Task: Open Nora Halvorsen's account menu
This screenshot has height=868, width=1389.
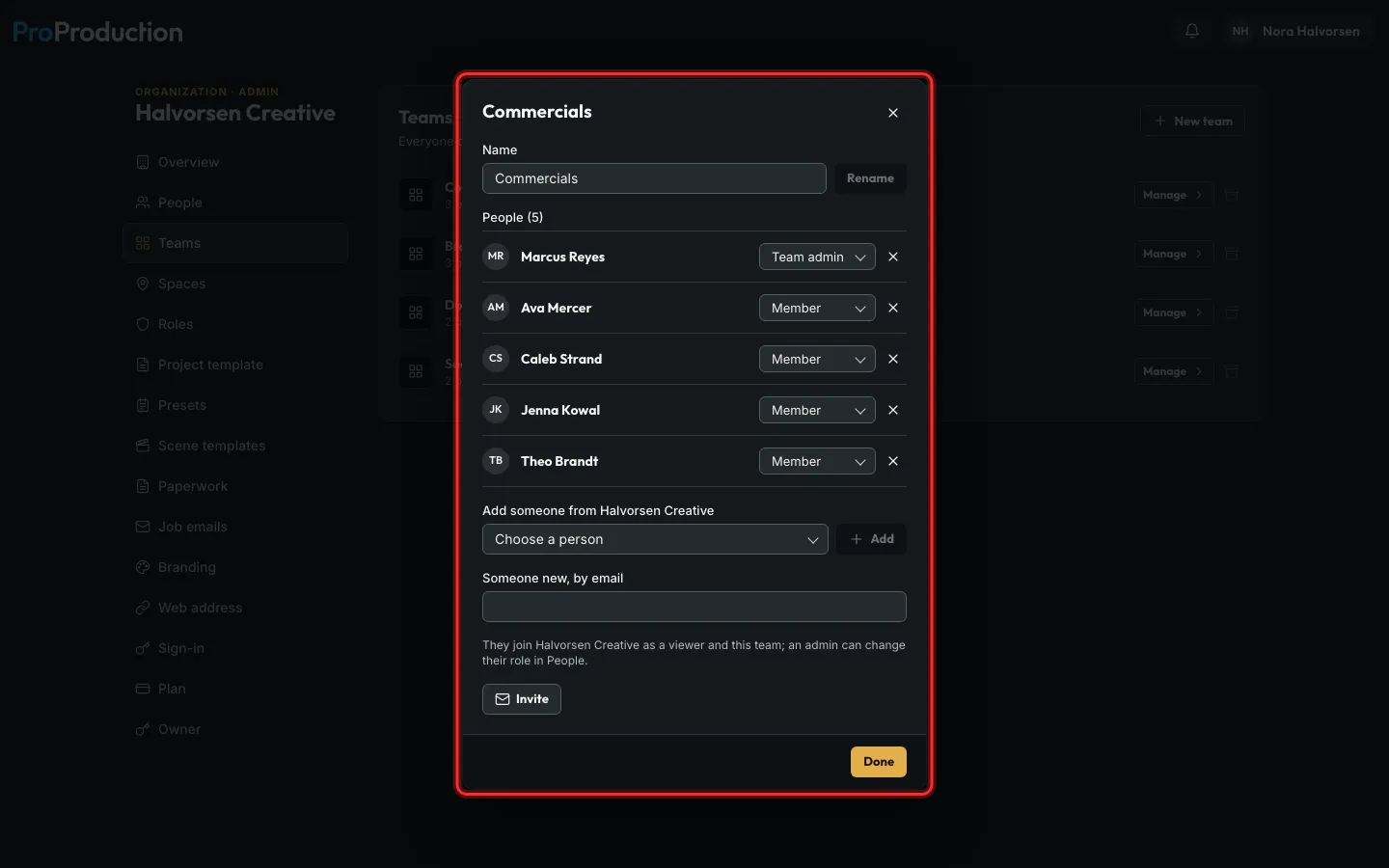Action: click(x=1296, y=31)
